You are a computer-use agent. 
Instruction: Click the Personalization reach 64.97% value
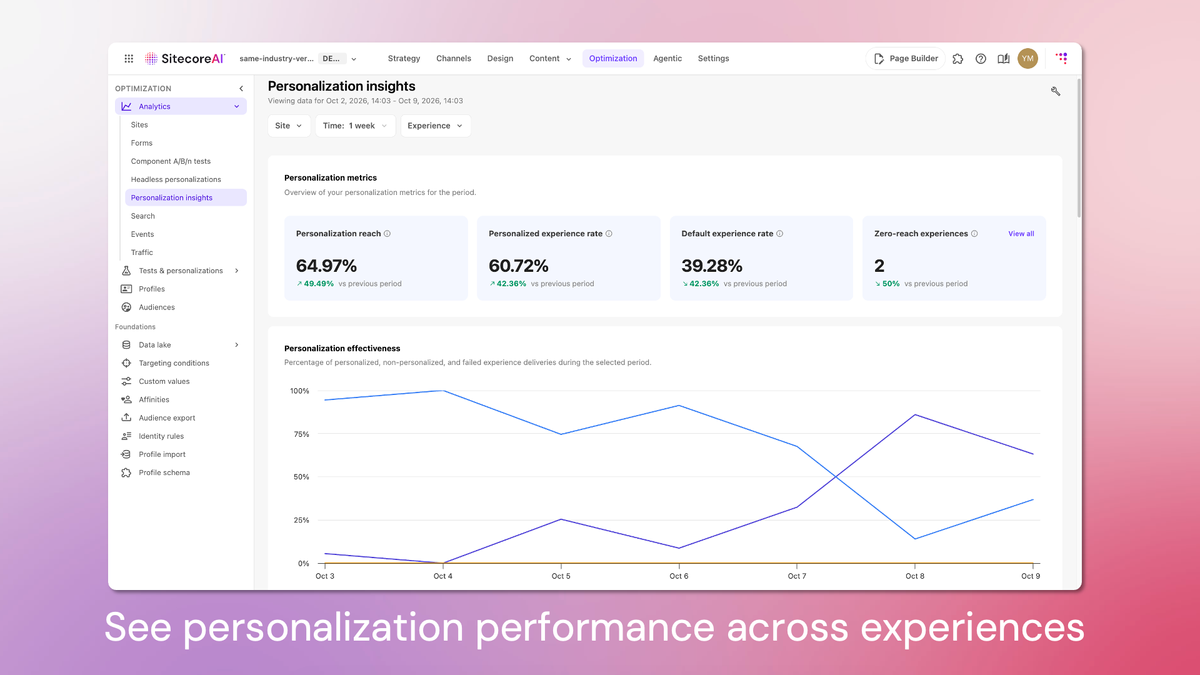pyautogui.click(x=326, y=266)
